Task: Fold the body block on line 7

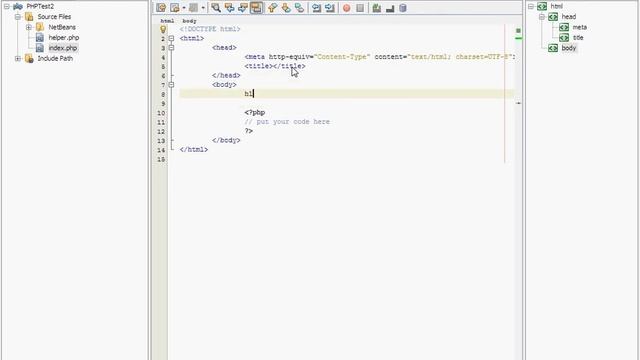Action: tap(171, 85)
